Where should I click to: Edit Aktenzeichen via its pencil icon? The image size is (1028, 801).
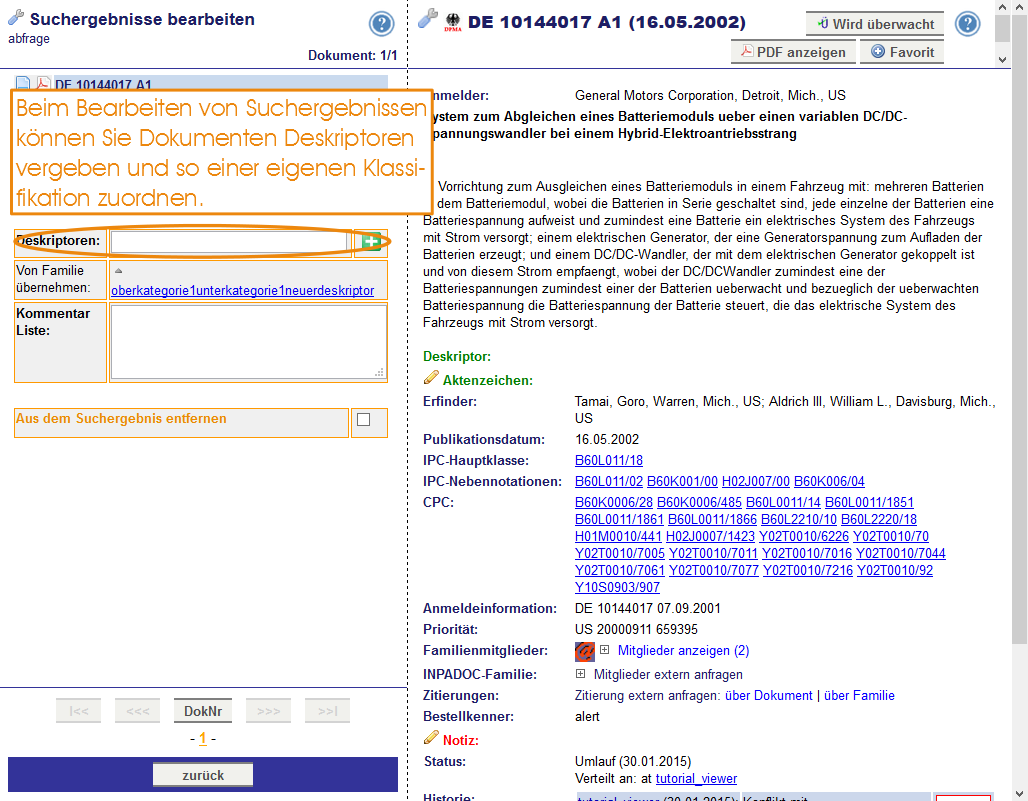click(431, 377)
